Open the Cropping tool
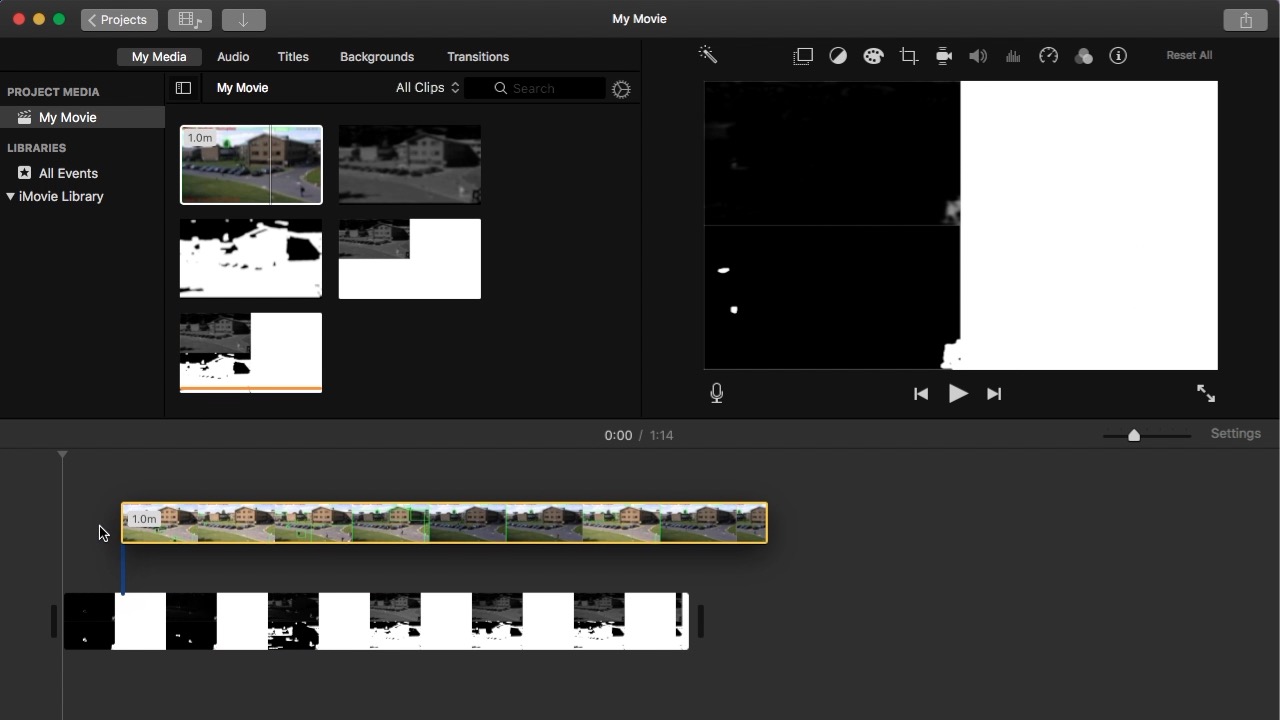This screenshot has height=720, width=1280. point(908,55)
